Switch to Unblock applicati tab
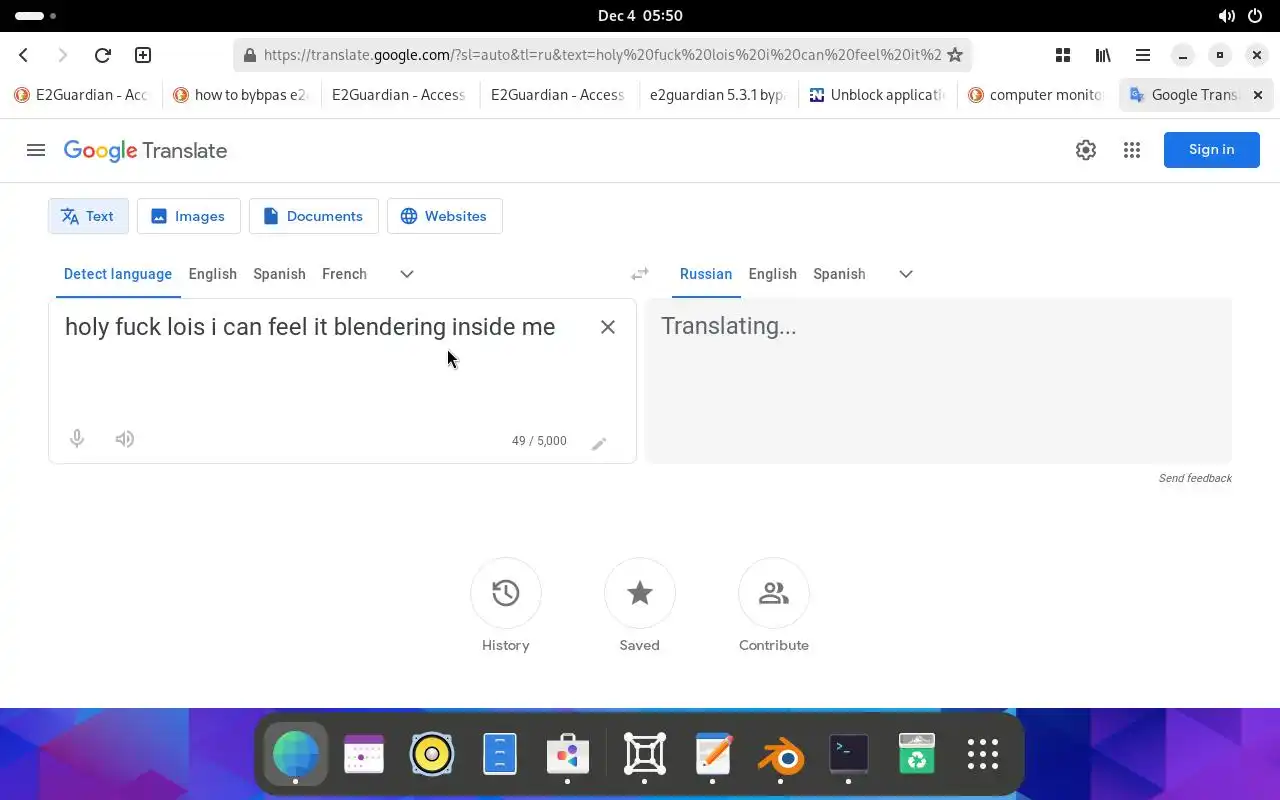1280x800 pixels. pos(878,95)
